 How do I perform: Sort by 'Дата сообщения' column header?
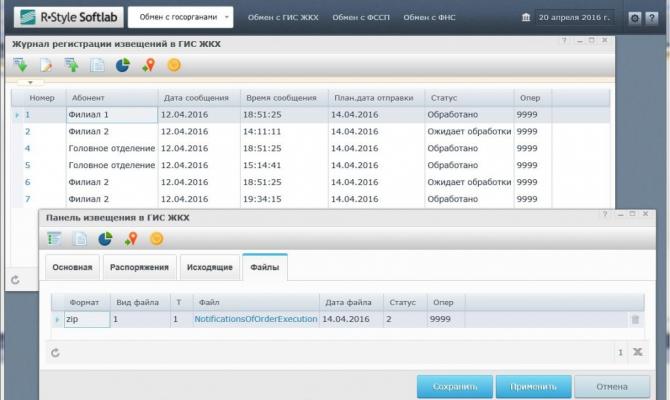(199, 98)
